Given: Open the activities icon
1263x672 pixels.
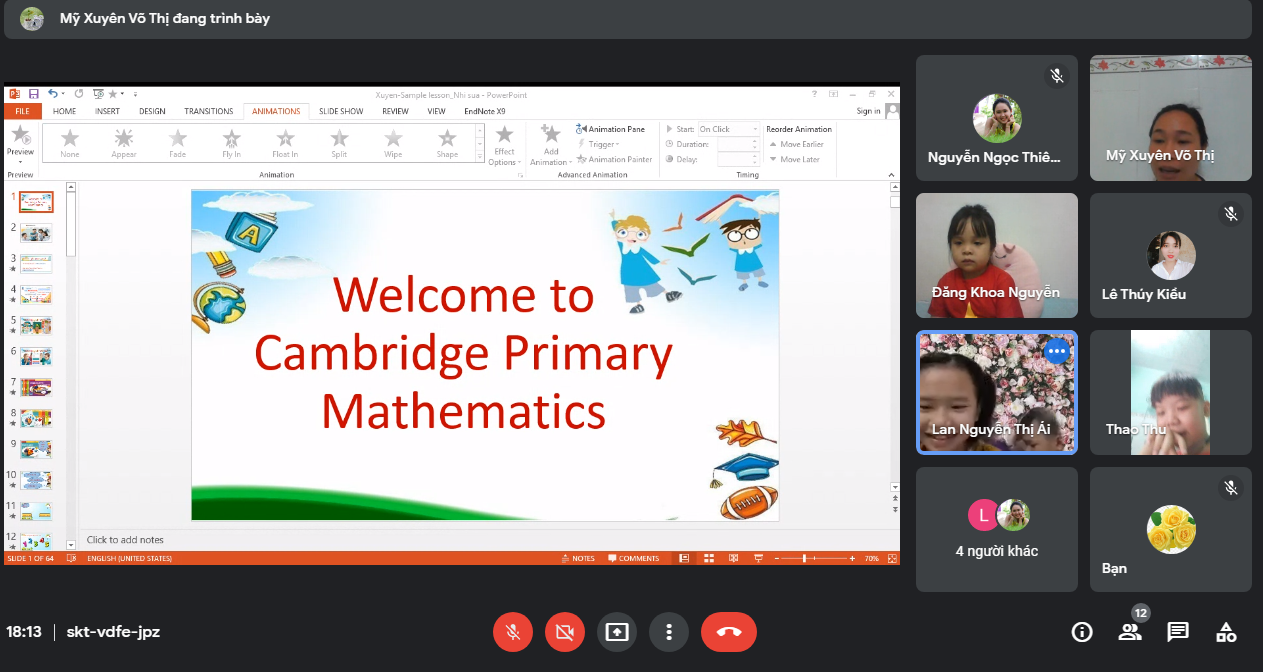Looking at the screenshot, I should coord(1226,632).
